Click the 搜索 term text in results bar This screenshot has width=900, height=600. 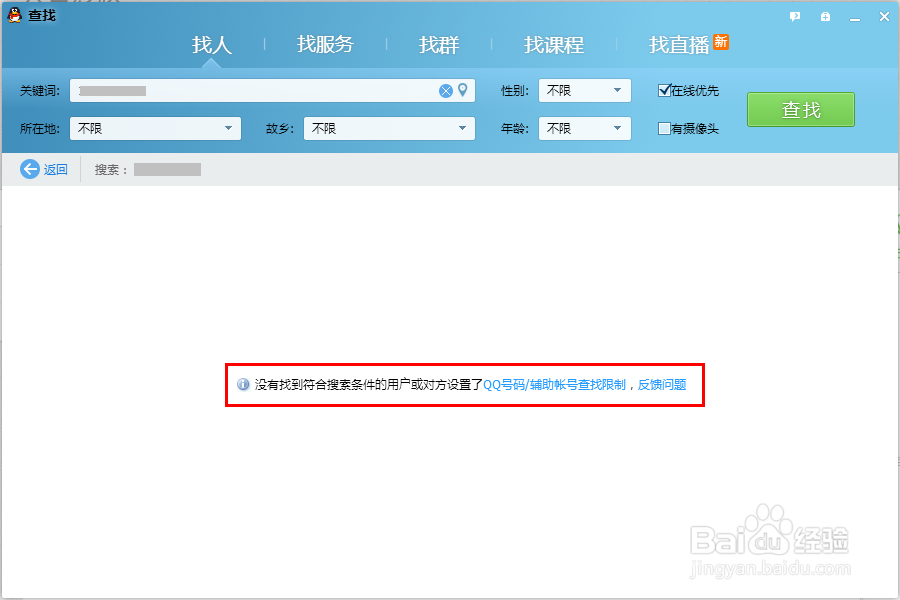[167, 169]
